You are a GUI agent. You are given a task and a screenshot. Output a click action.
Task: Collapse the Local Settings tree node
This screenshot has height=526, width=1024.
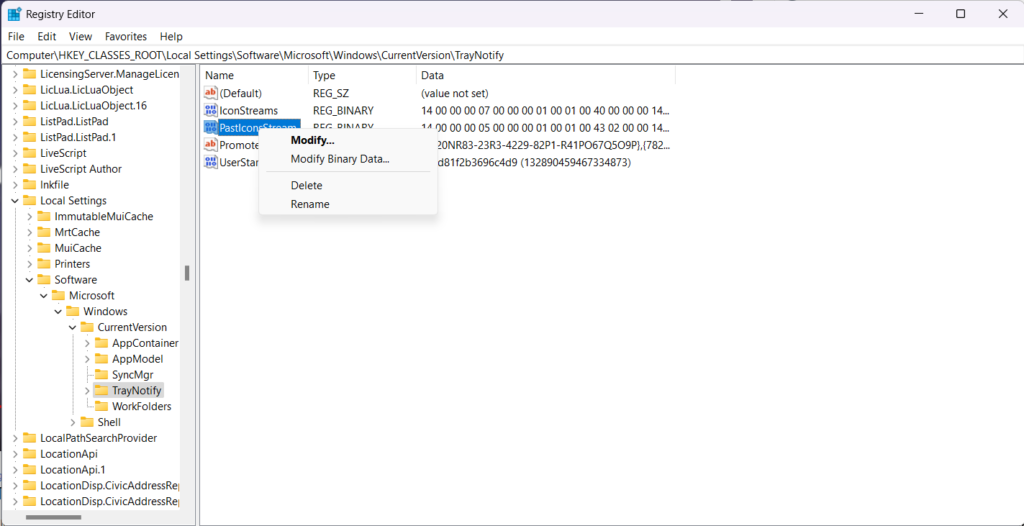pyautogui.click(x=15, y=201)
